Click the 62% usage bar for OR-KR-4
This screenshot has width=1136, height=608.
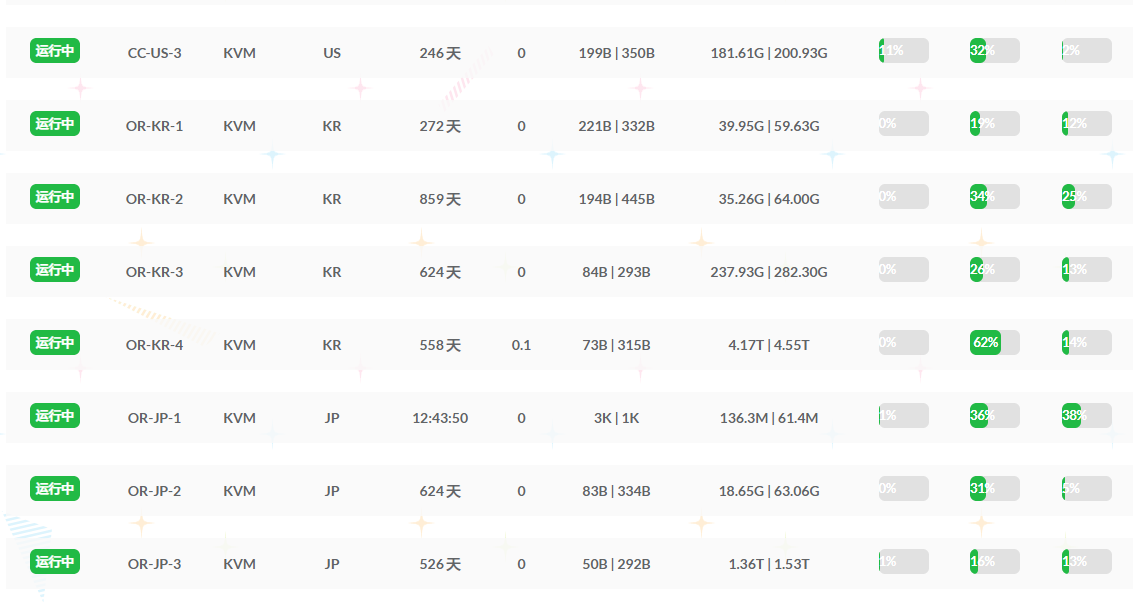(994, 343)
